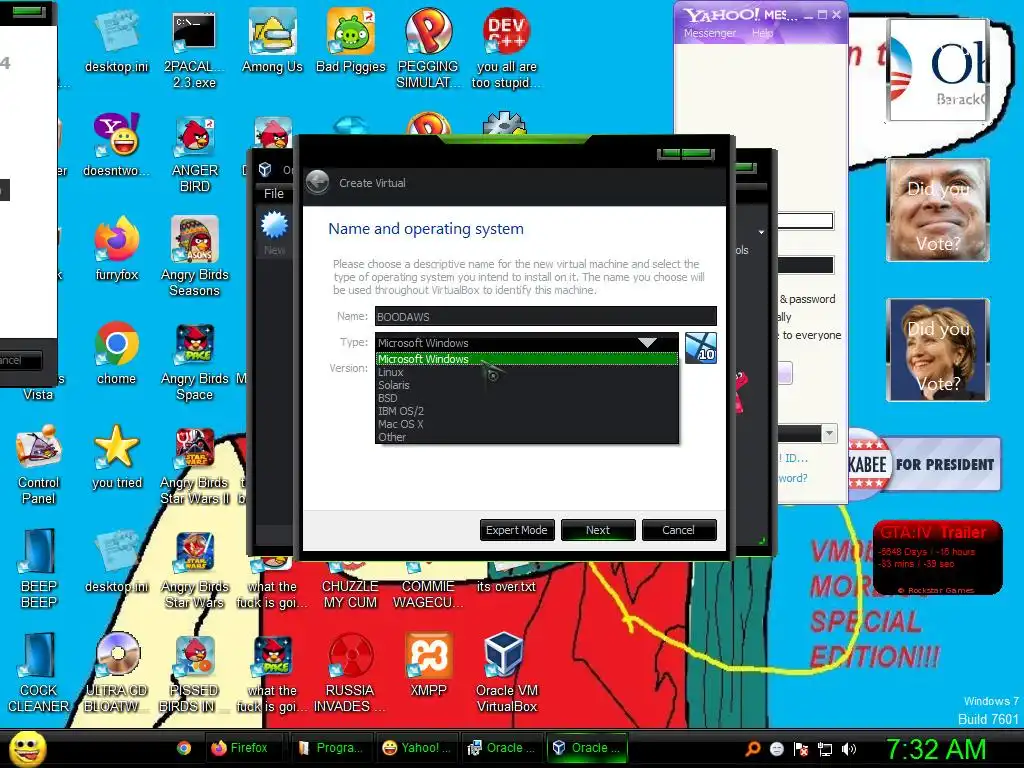Open the volume speaker tray icon
This screenshot has width=1024, height=768.
tap(849, 749)
